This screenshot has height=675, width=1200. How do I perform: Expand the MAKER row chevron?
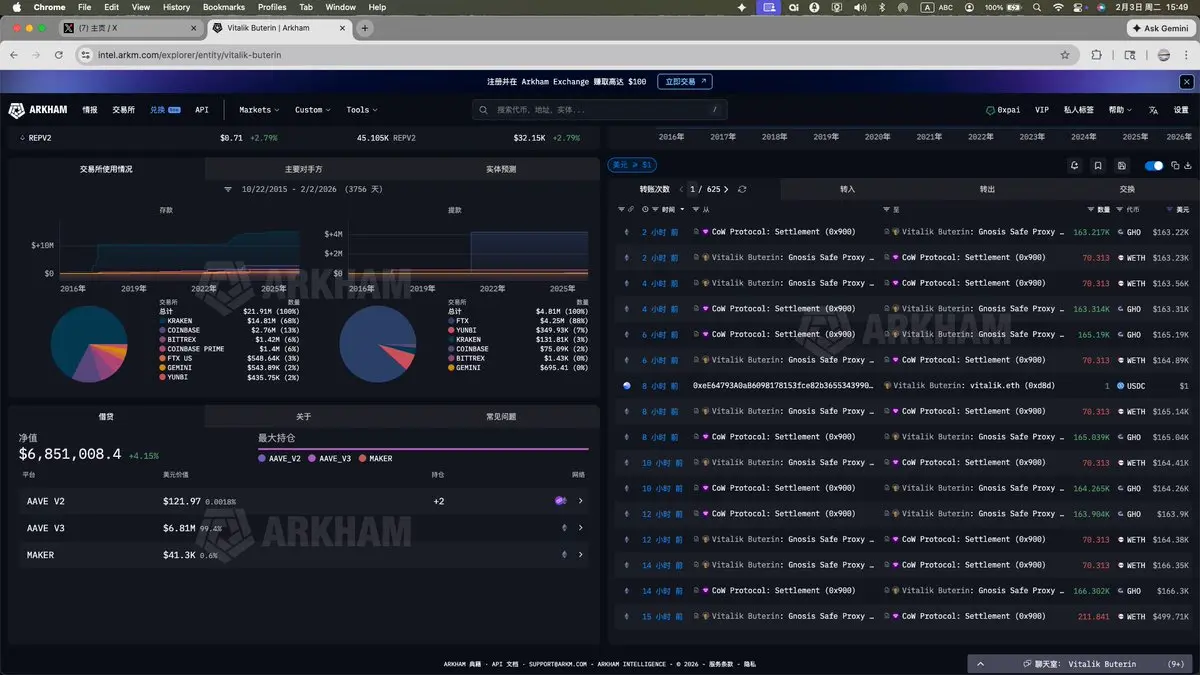[581, 555]
